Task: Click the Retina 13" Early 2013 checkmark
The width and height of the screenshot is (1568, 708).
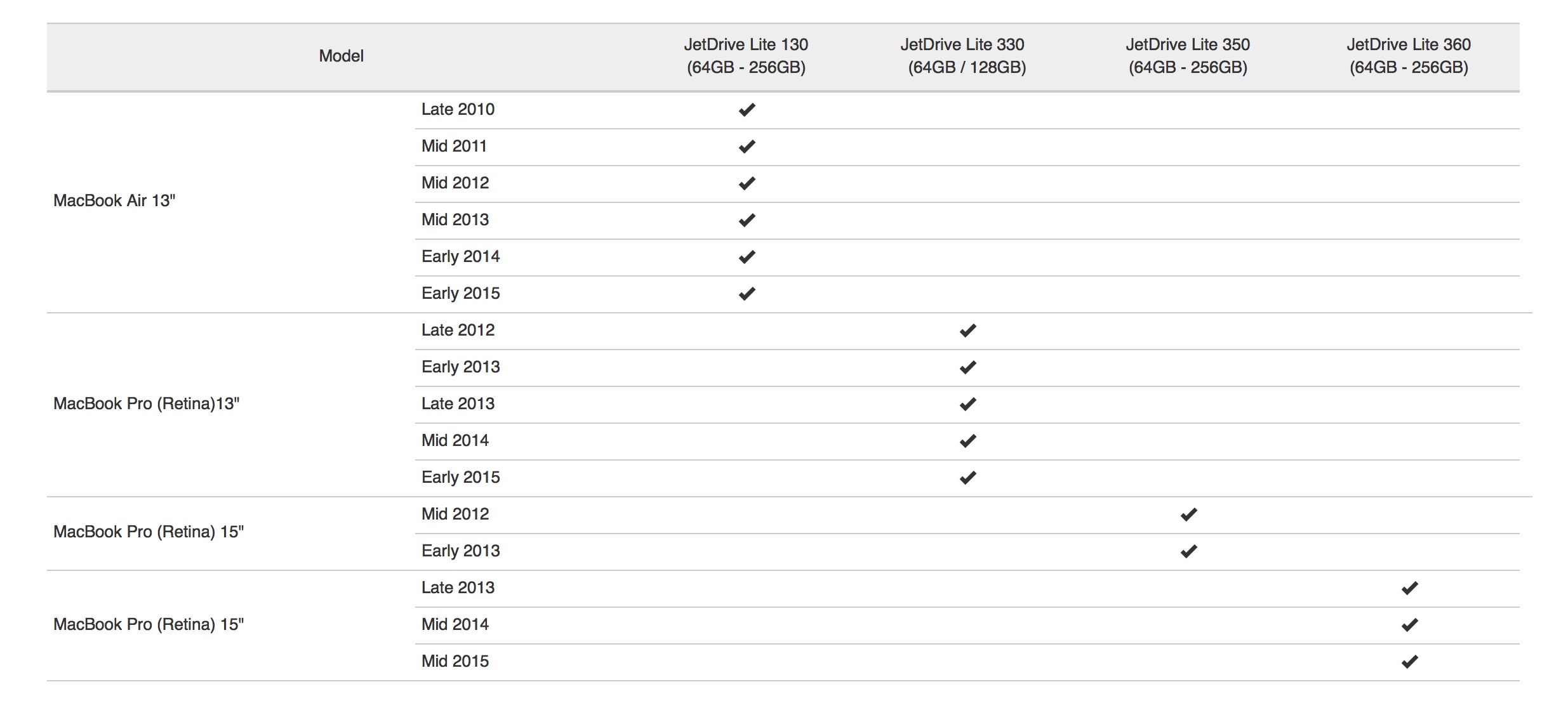Action: coord(967,367)
